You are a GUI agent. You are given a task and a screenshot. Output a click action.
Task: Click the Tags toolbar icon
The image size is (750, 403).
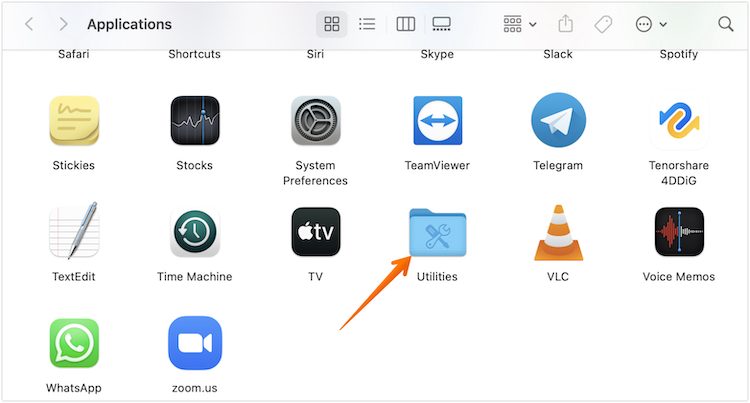point(603,24)
